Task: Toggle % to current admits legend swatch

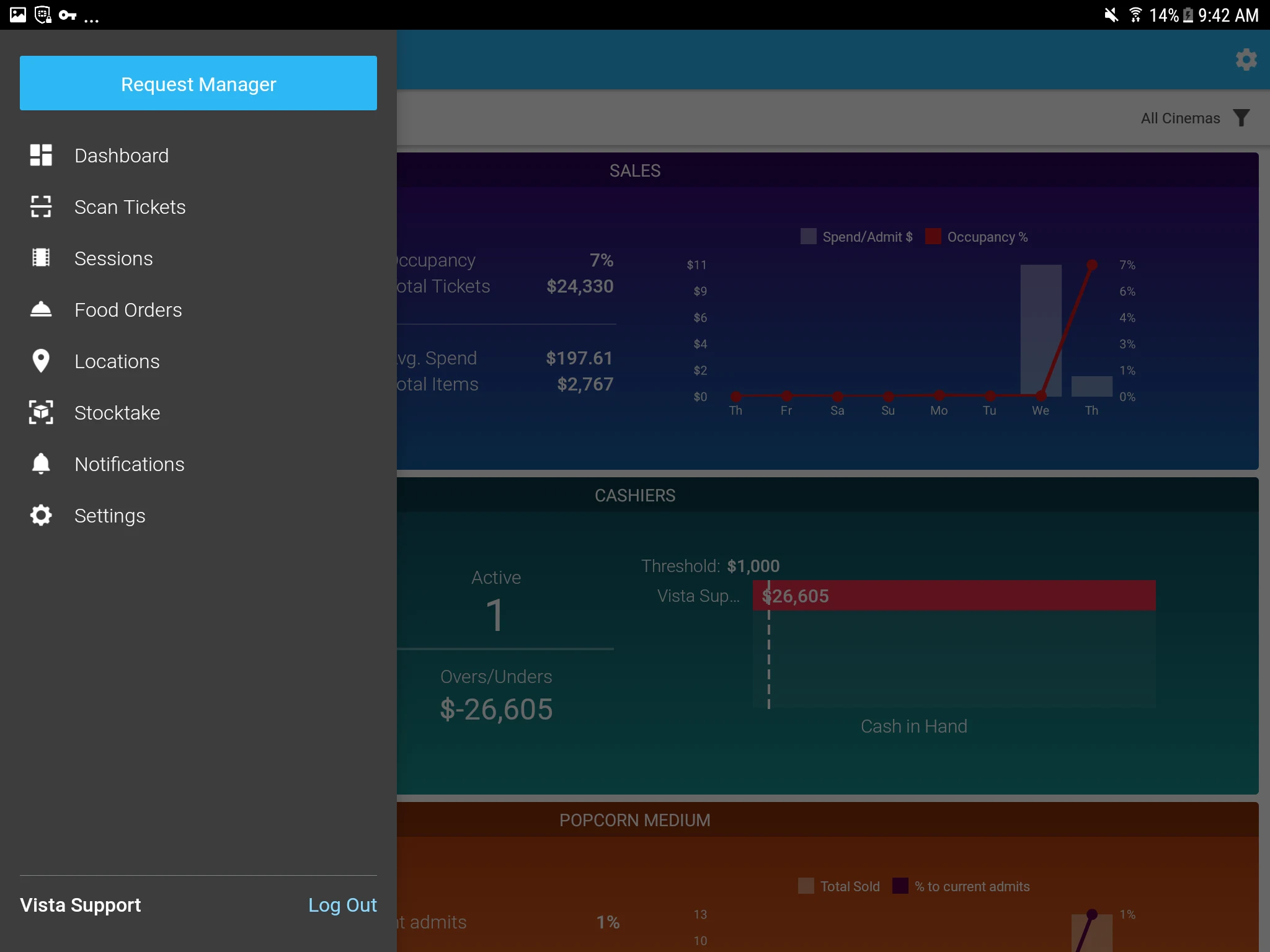Action: 900,886
